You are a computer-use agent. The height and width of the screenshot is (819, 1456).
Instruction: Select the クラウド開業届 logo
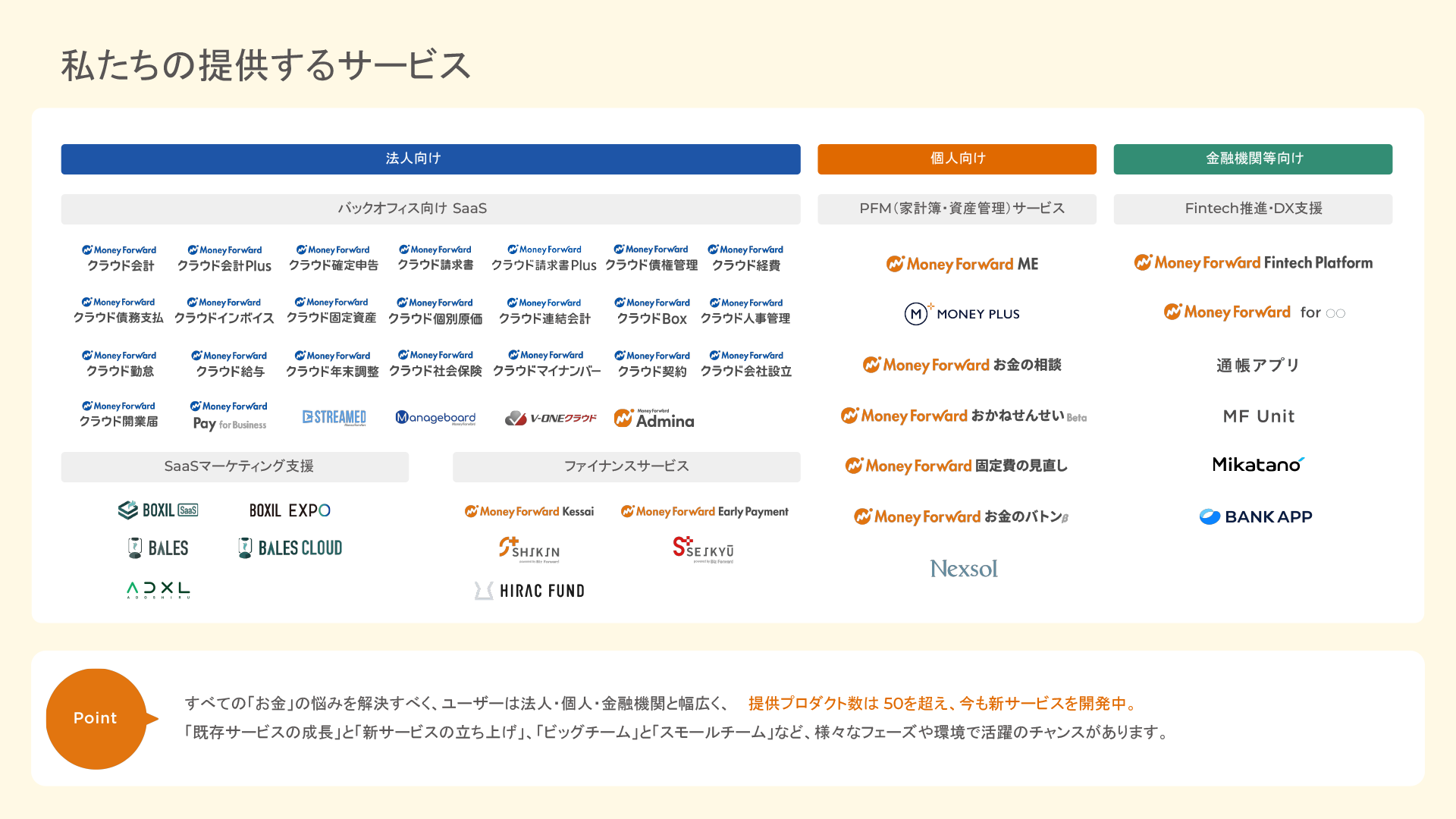click(x=119, y=415)
